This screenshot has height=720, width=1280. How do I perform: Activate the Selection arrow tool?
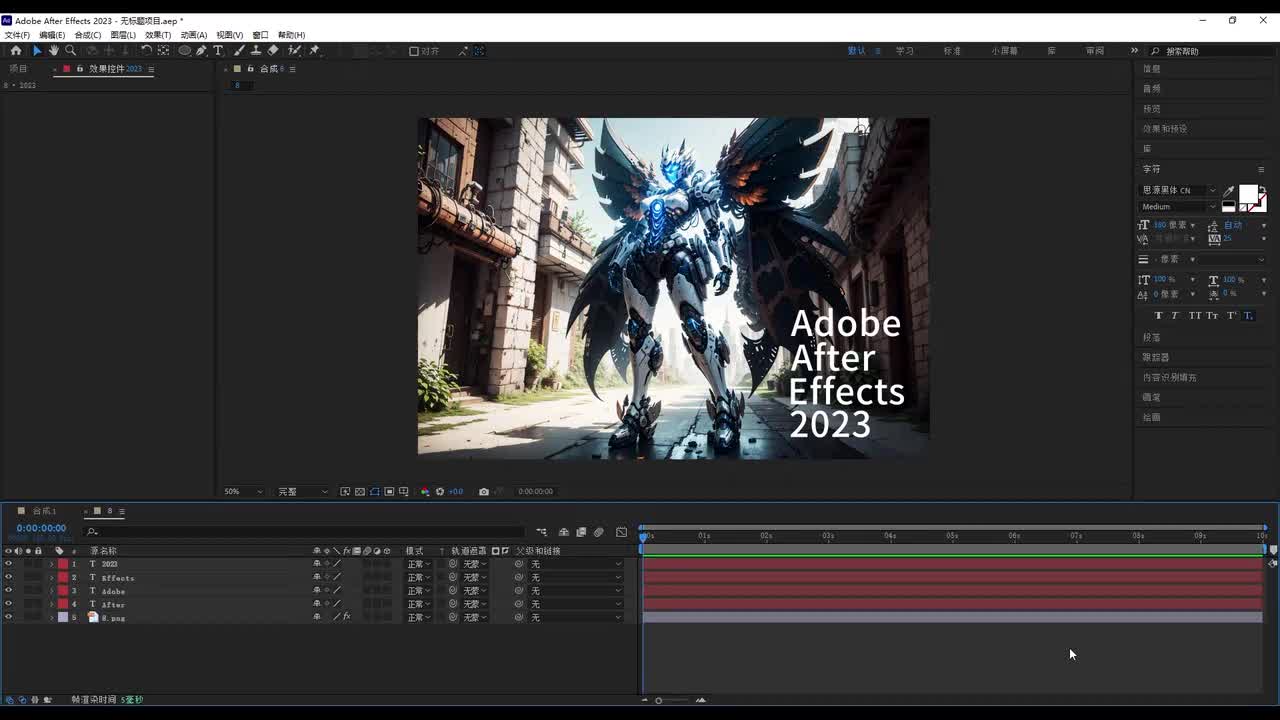click(37, 50)
